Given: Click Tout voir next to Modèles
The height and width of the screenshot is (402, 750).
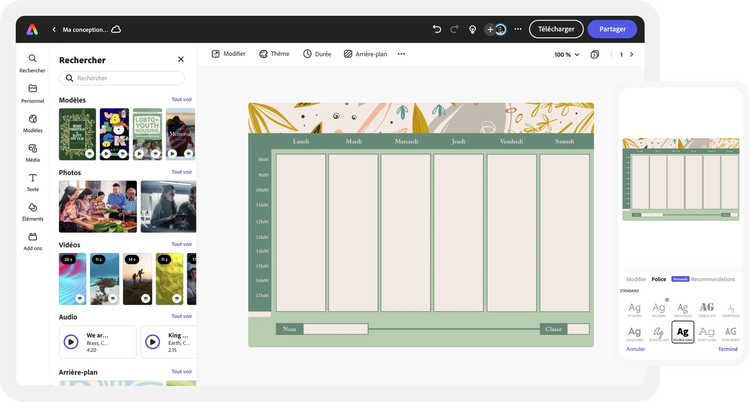Looking at the screenshot, I should pos(182,100).
